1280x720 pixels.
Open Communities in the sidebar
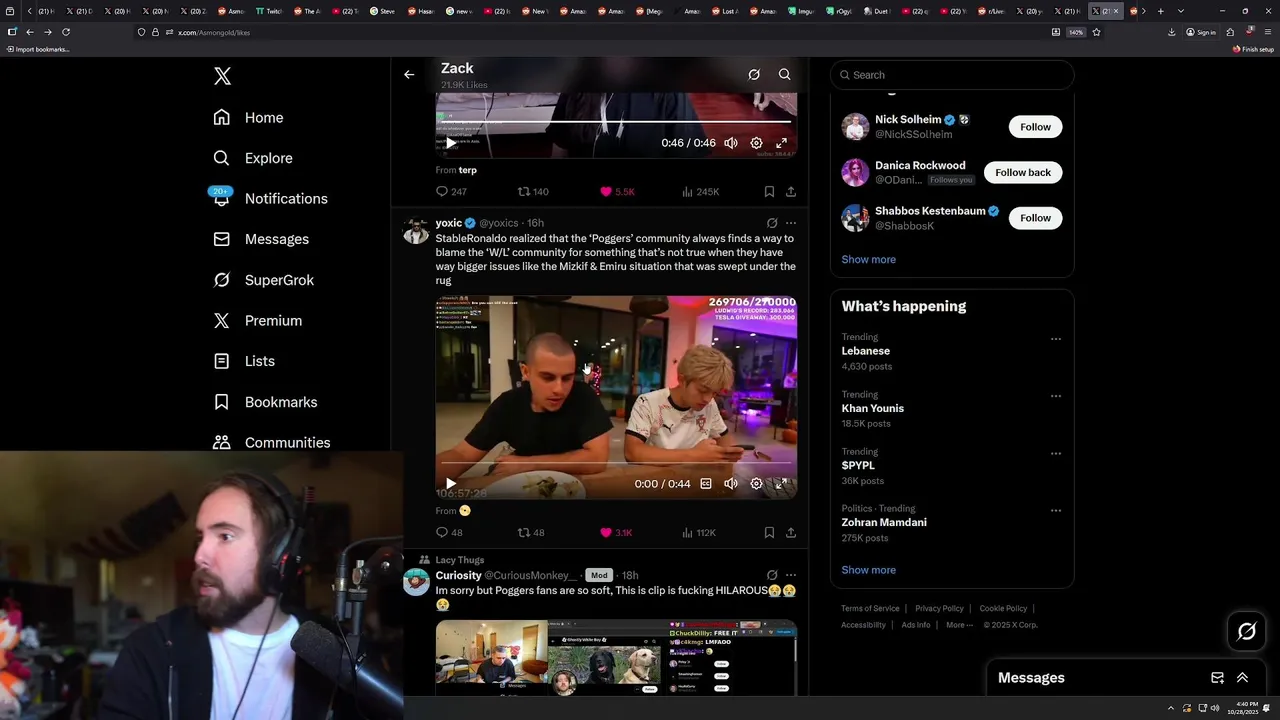271,442
